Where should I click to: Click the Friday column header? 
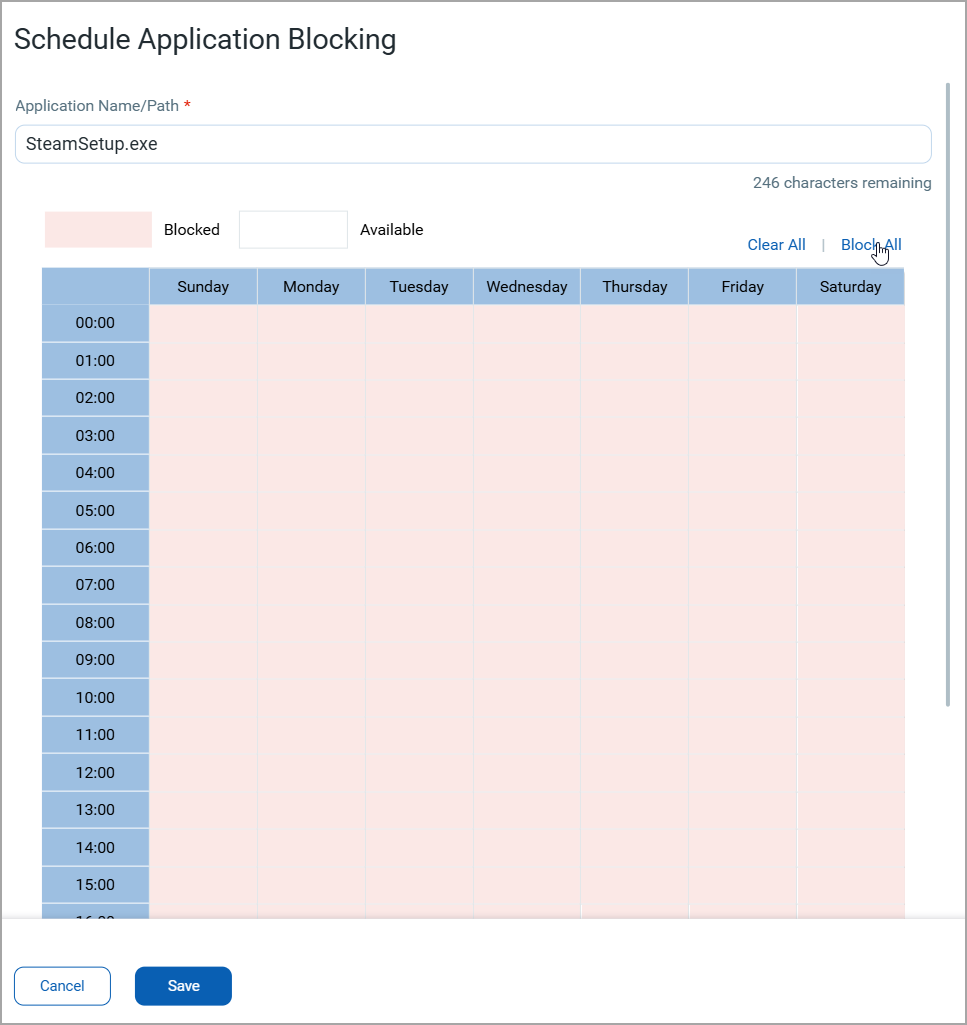click(x=742, y=287)
